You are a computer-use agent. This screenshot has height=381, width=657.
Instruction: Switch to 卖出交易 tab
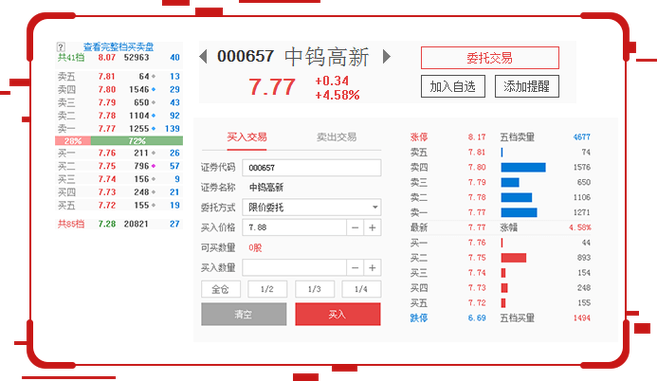(x=336, y=137)
